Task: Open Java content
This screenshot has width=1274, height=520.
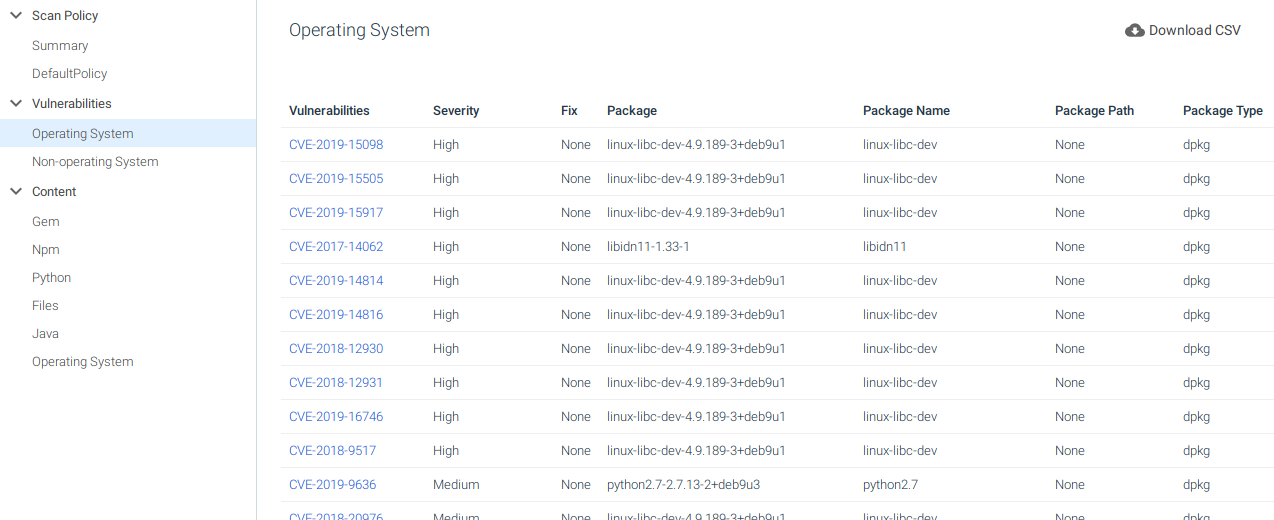Action: coord(45,334)
